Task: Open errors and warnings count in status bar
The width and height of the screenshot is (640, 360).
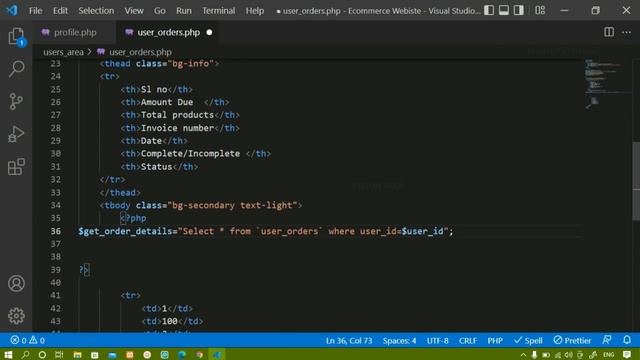Action: [x=27, y=340]
